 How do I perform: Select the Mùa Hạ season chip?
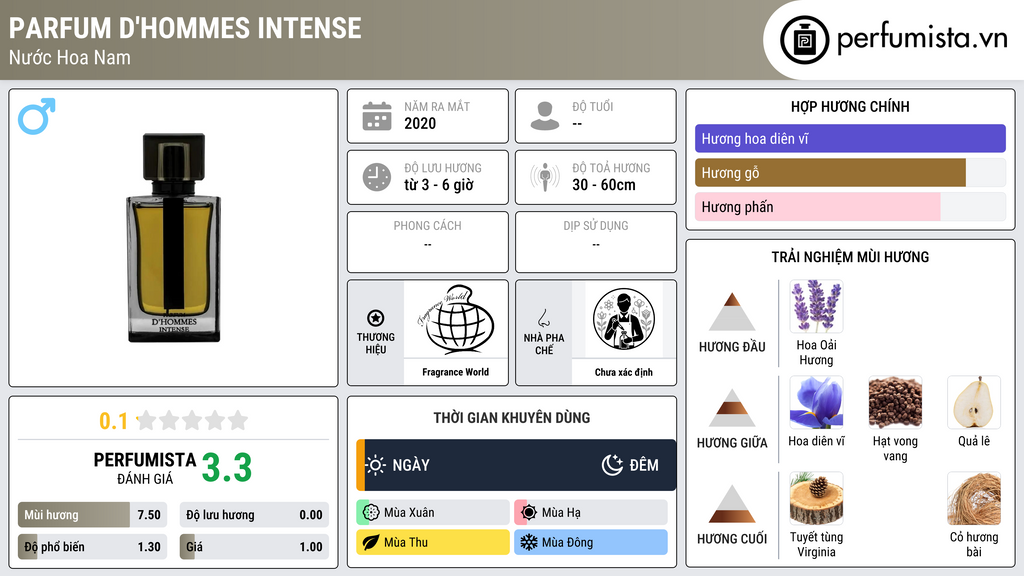pyautogui.click(x=591, y=513)
